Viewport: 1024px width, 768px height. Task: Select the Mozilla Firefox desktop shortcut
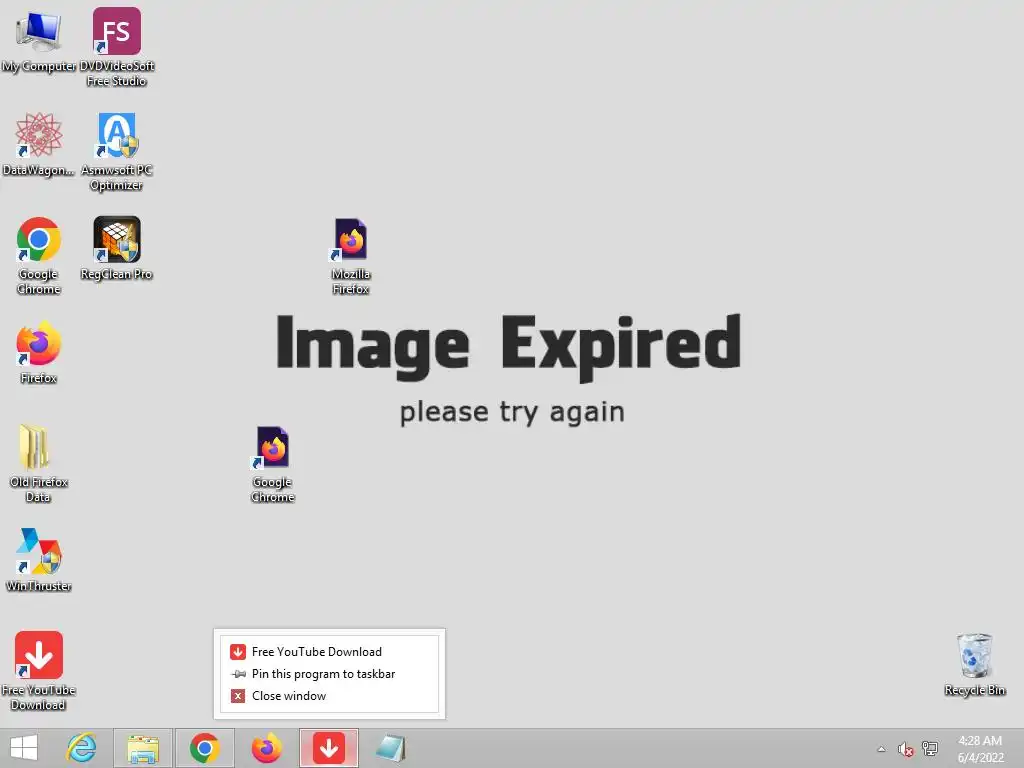tap(351, 256)
